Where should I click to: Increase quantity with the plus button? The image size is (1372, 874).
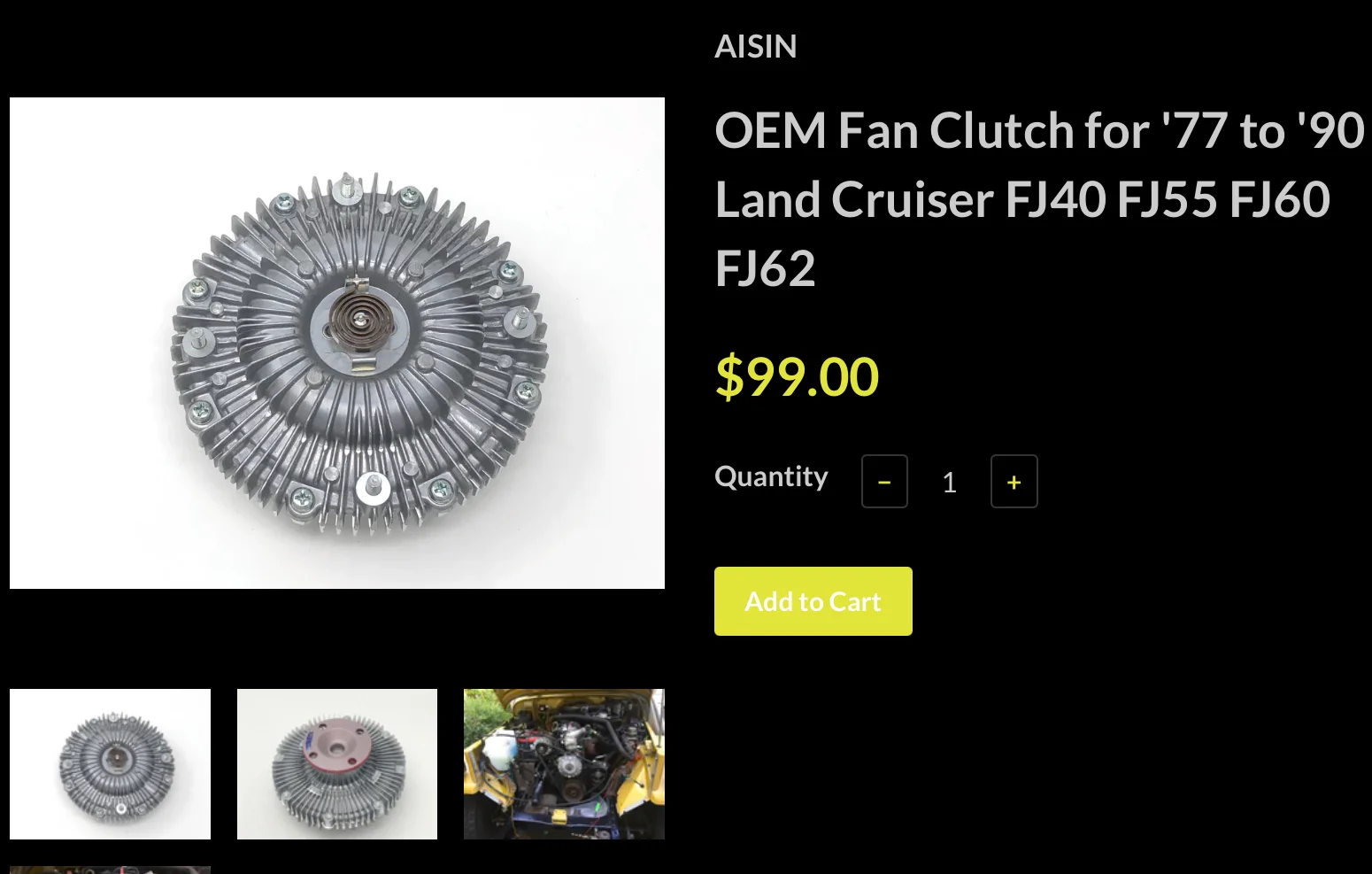pyautogui.click(x=1014, y=481)
